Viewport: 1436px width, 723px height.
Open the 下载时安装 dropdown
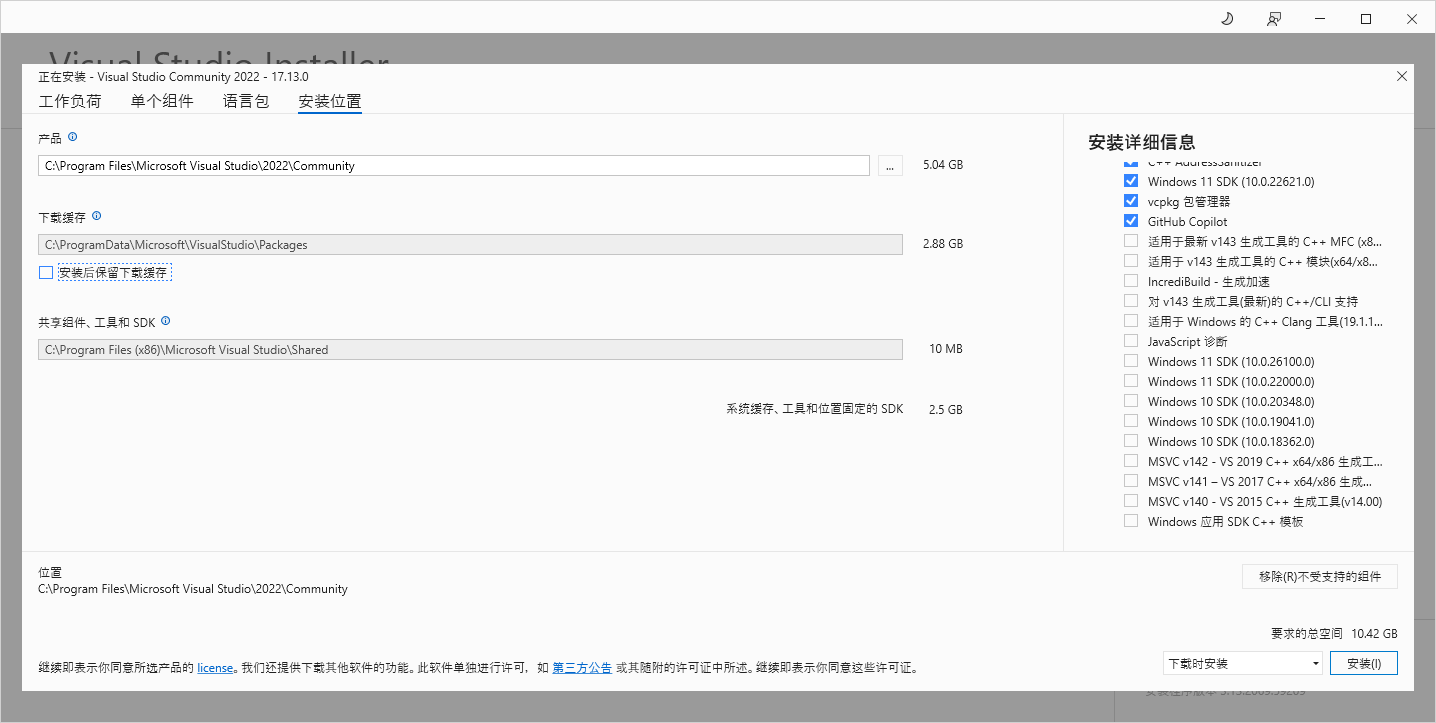(1243, 663)
